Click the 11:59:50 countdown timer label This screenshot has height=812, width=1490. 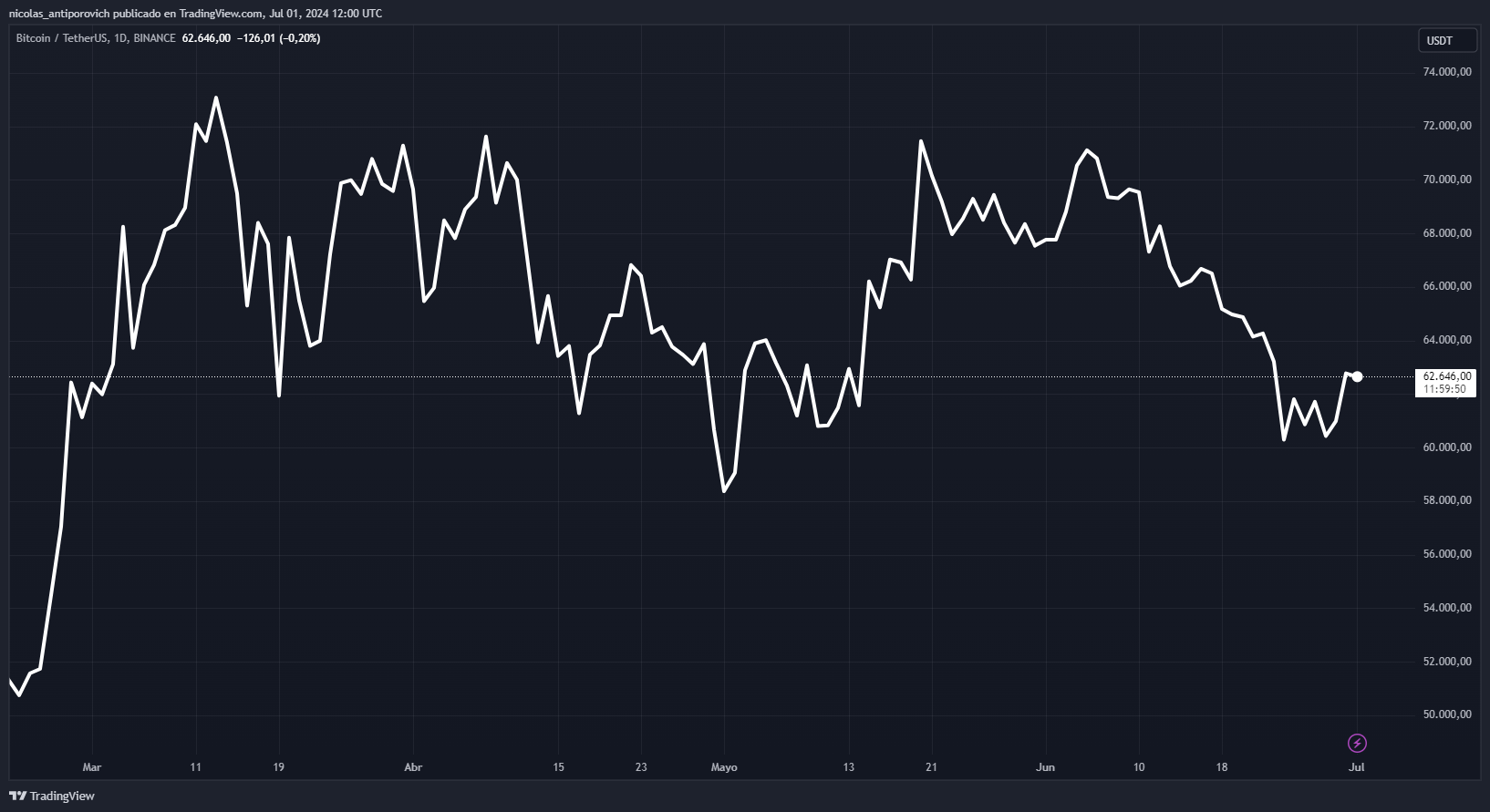coord(1444,389)
